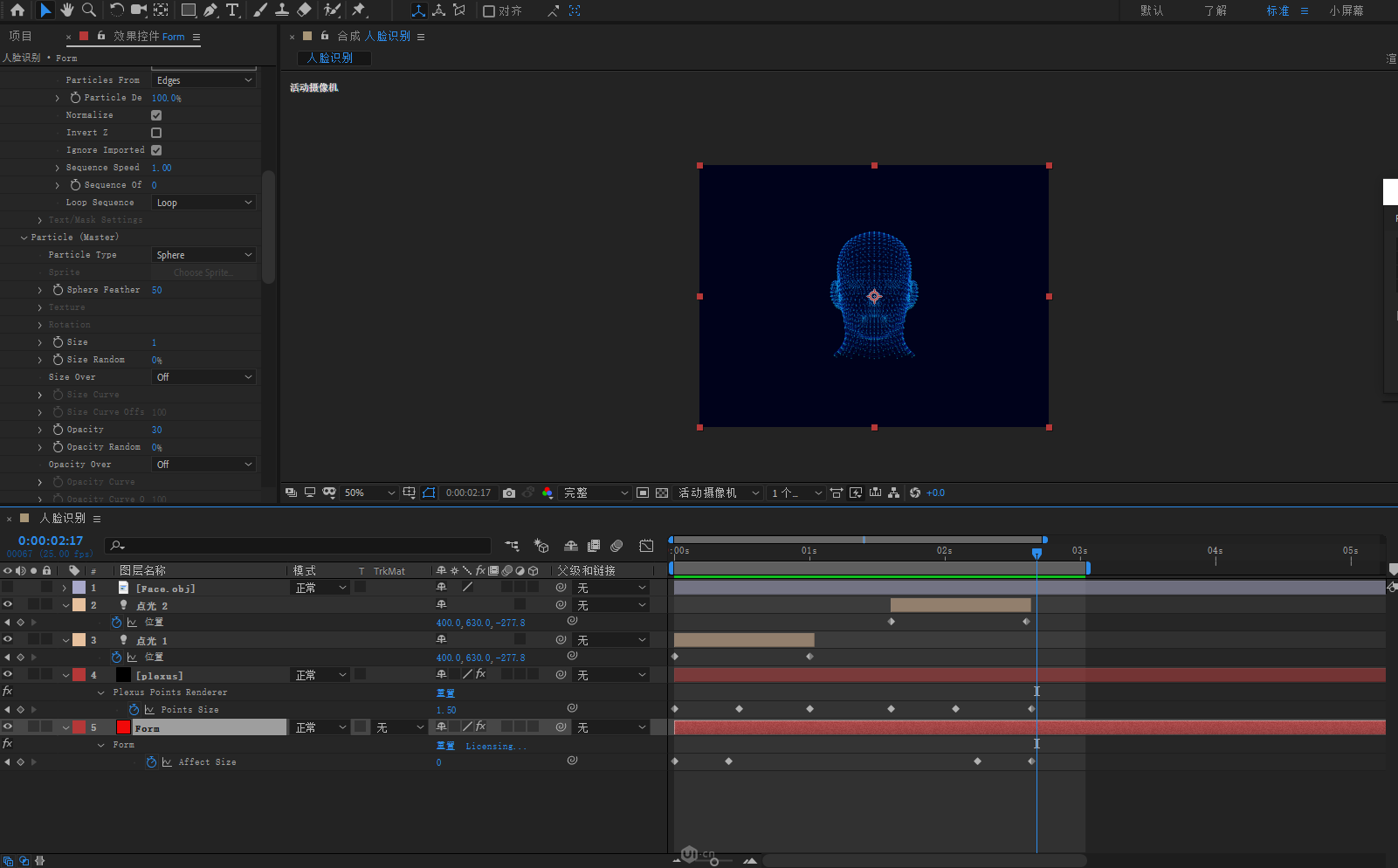Select the Clone Stamp tool
The height and width of the screenshot is (868, 1398).
(x=282, y=10)
